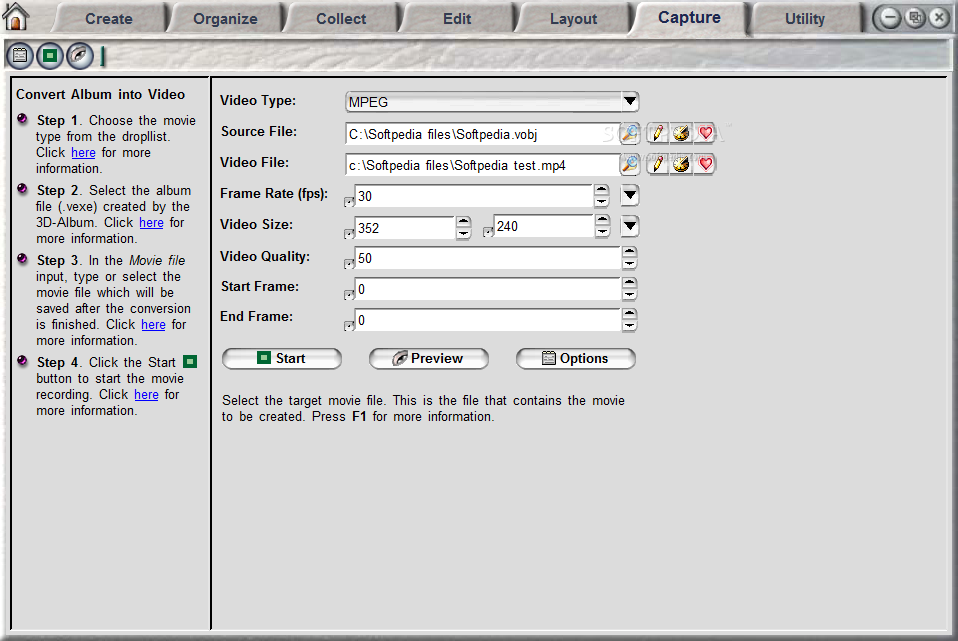Click the End Frame value field
Viewport: 958px width, 641px height.
point(488,320)
